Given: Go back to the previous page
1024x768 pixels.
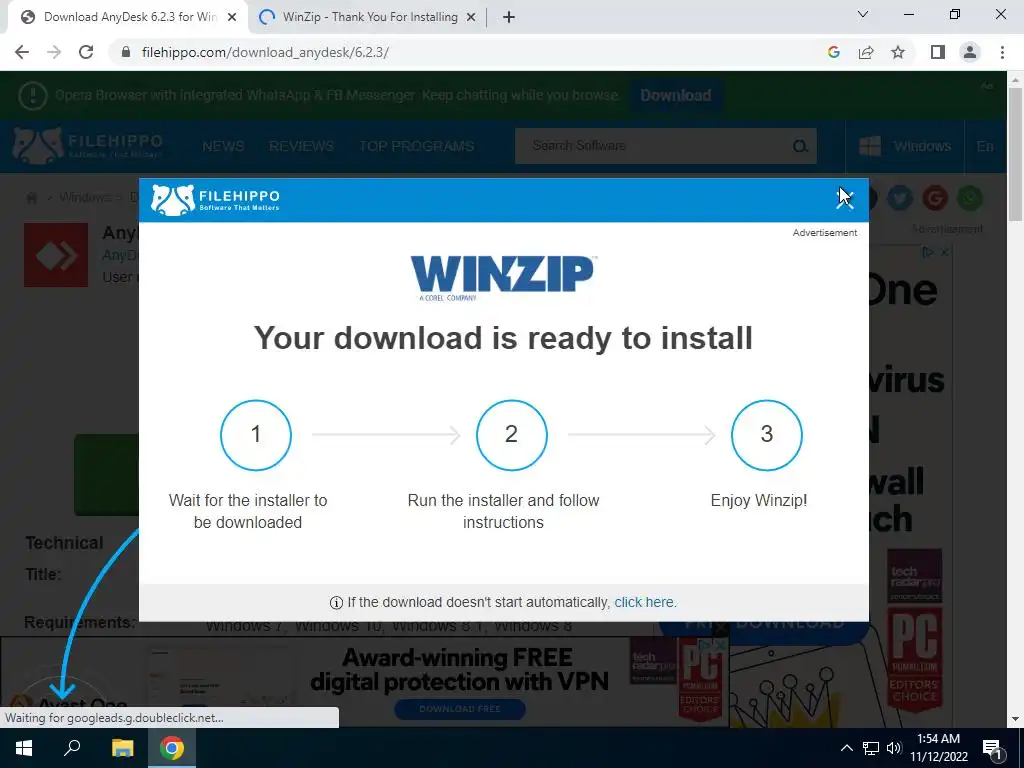Looking at the screenshot, I should click(x=22, y=52).
